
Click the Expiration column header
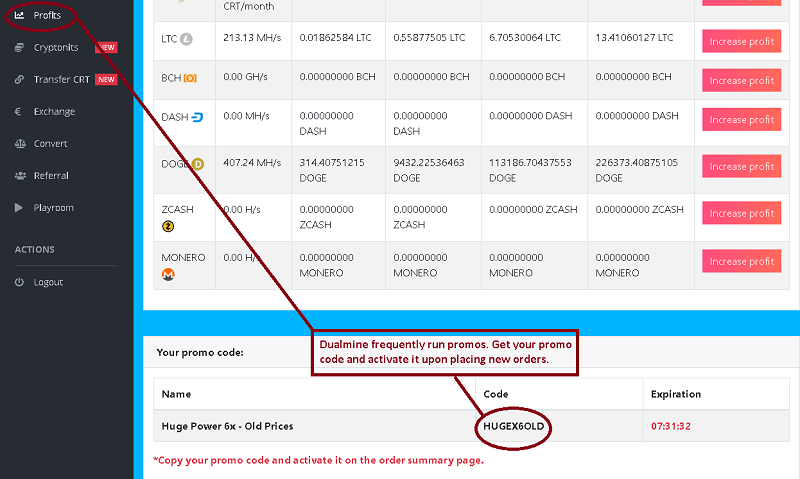(x=676, y=394)
